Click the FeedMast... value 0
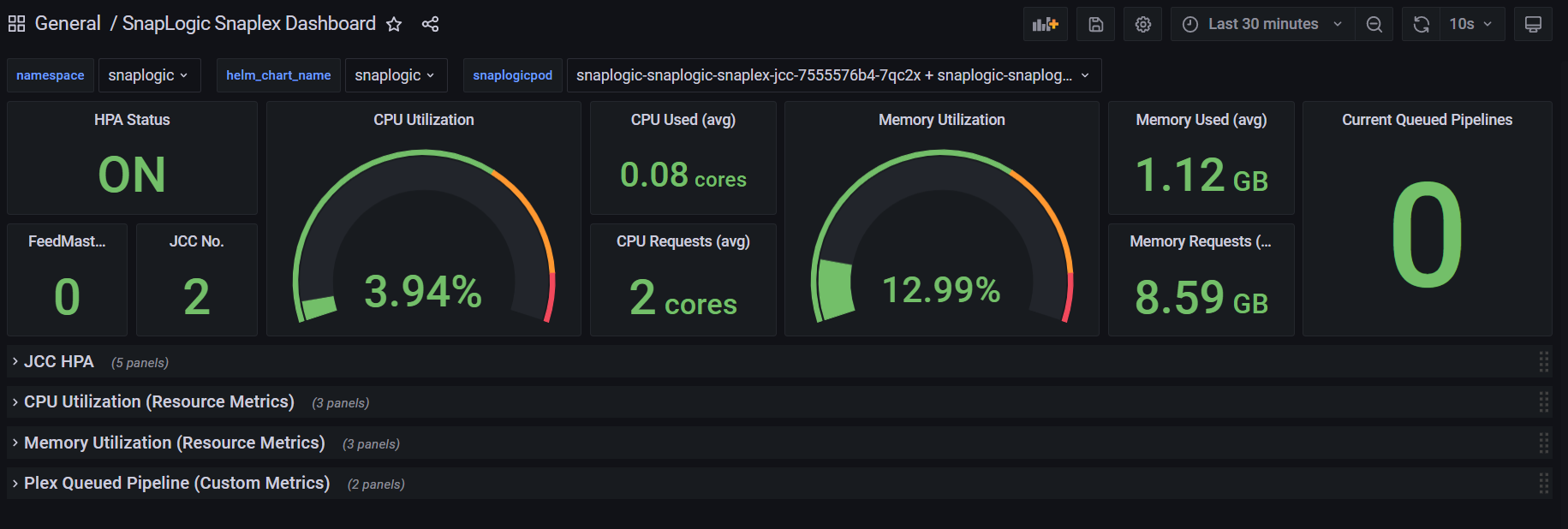This screenshot has width=1568, height=529. [x=67, y=297]
